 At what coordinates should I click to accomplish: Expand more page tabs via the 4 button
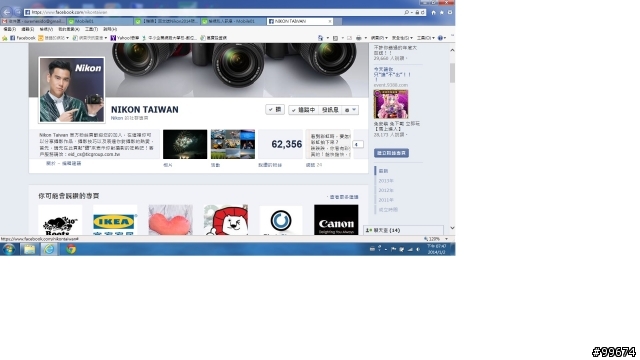358,144
